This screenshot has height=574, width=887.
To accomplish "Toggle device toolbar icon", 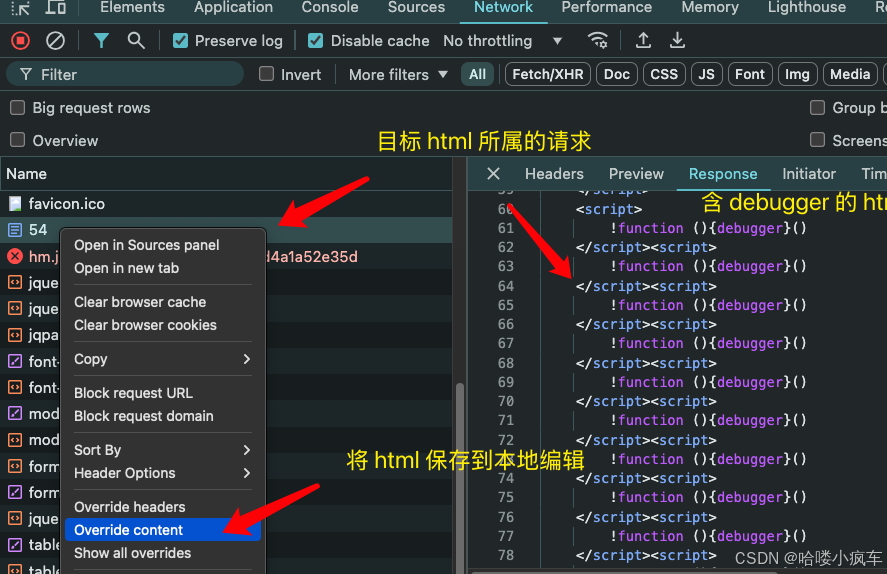I will point(55,7).
